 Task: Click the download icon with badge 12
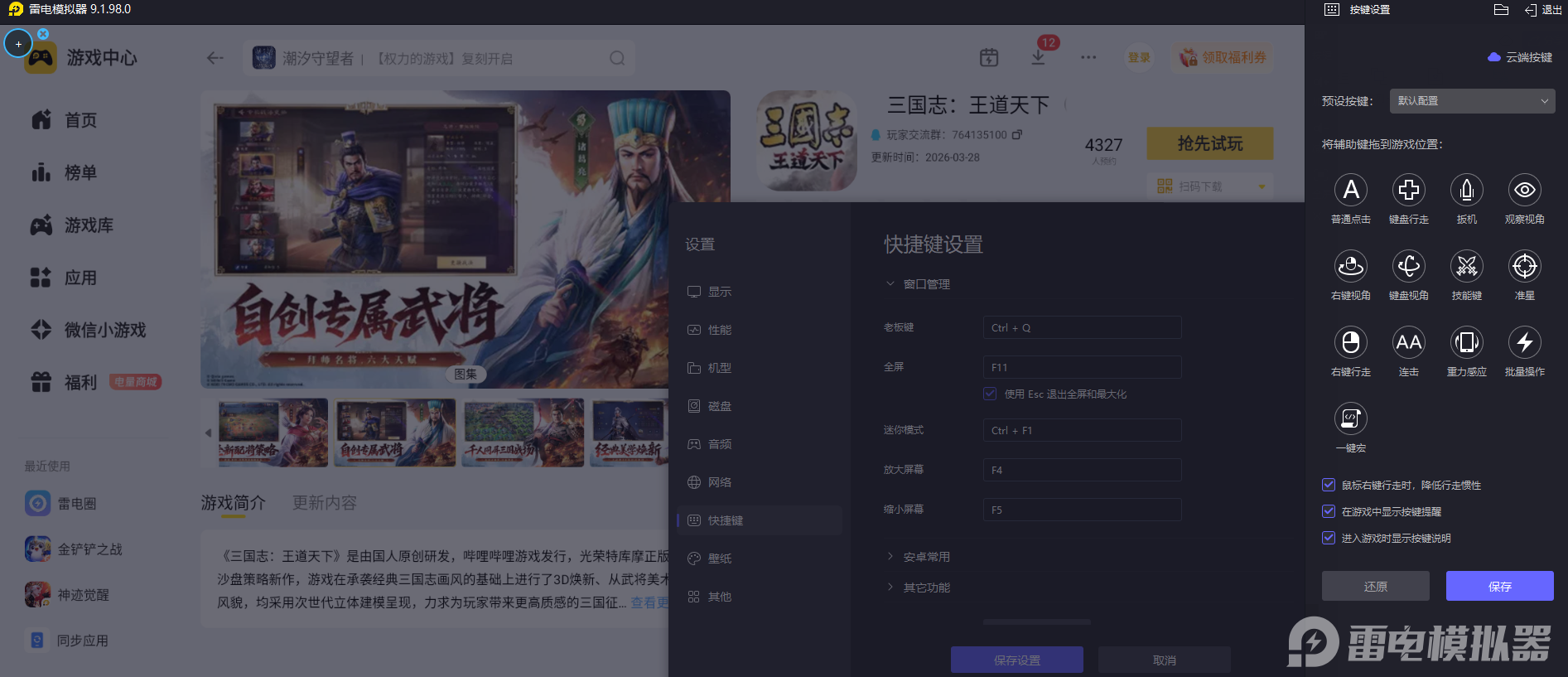[x=1038, y=57]
